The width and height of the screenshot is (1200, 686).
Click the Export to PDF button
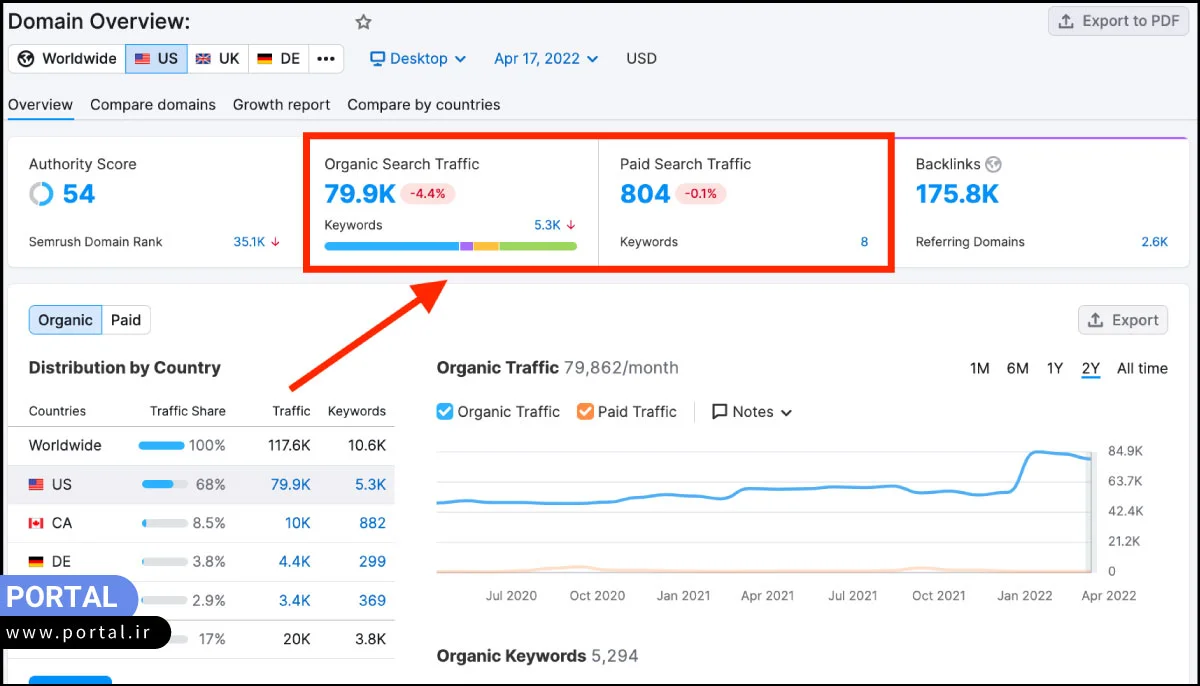pyautogui.click(x=1117, y=20)
